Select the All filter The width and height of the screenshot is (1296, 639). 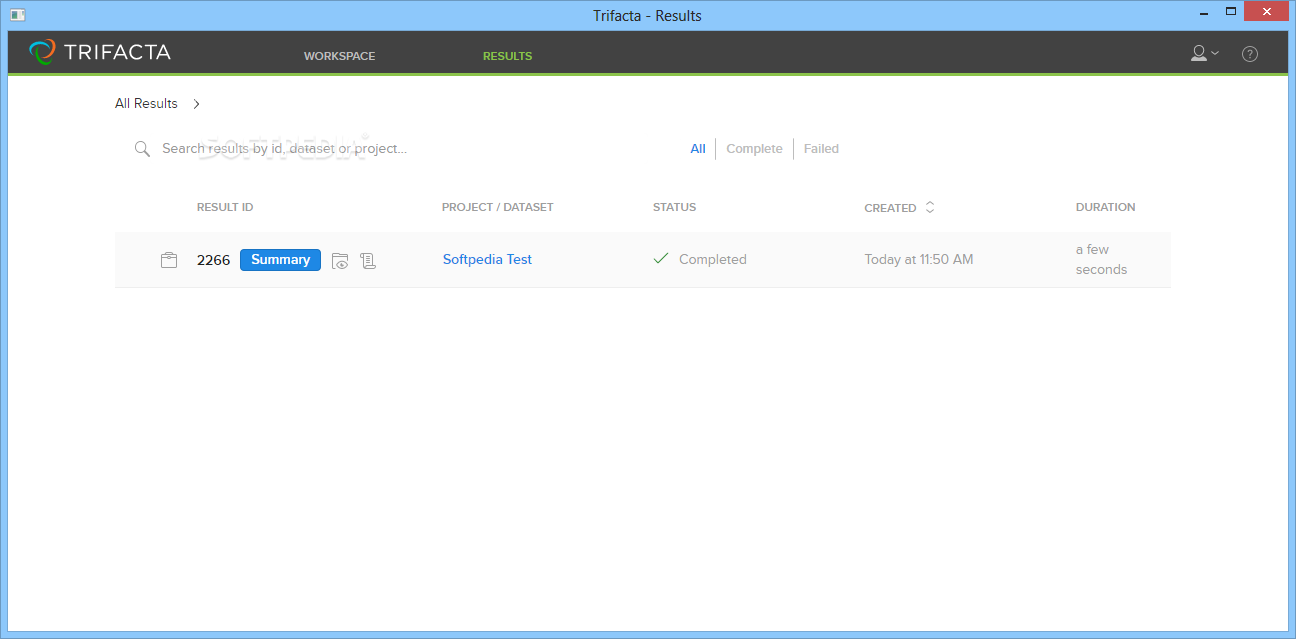(x=698, y=149)
